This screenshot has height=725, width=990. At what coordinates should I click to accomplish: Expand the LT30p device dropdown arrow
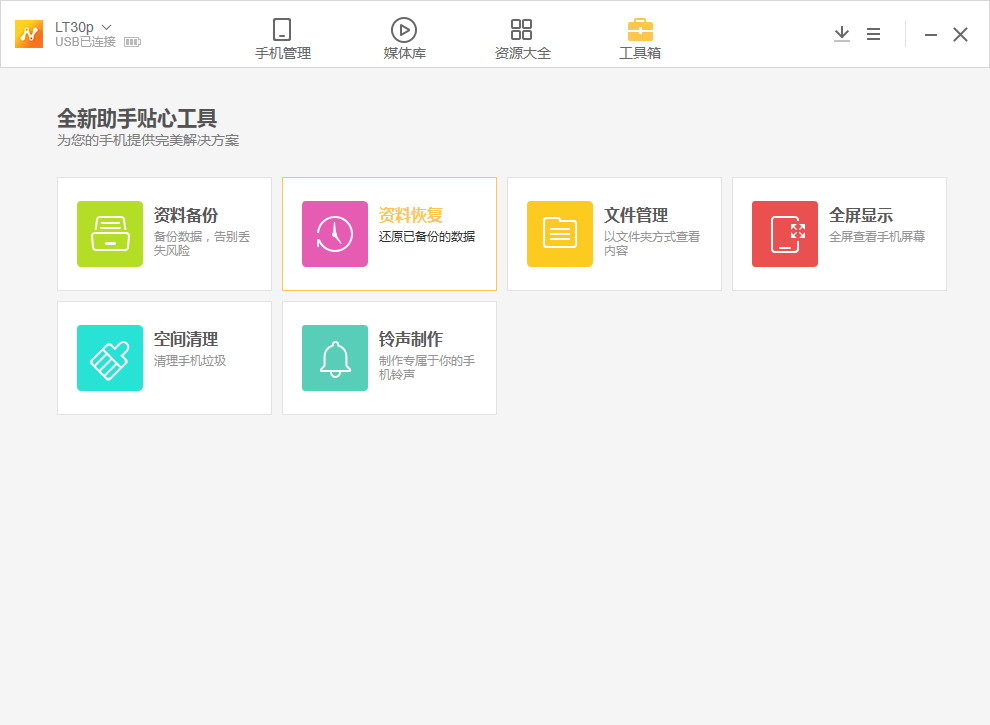[x=107, y=27]
